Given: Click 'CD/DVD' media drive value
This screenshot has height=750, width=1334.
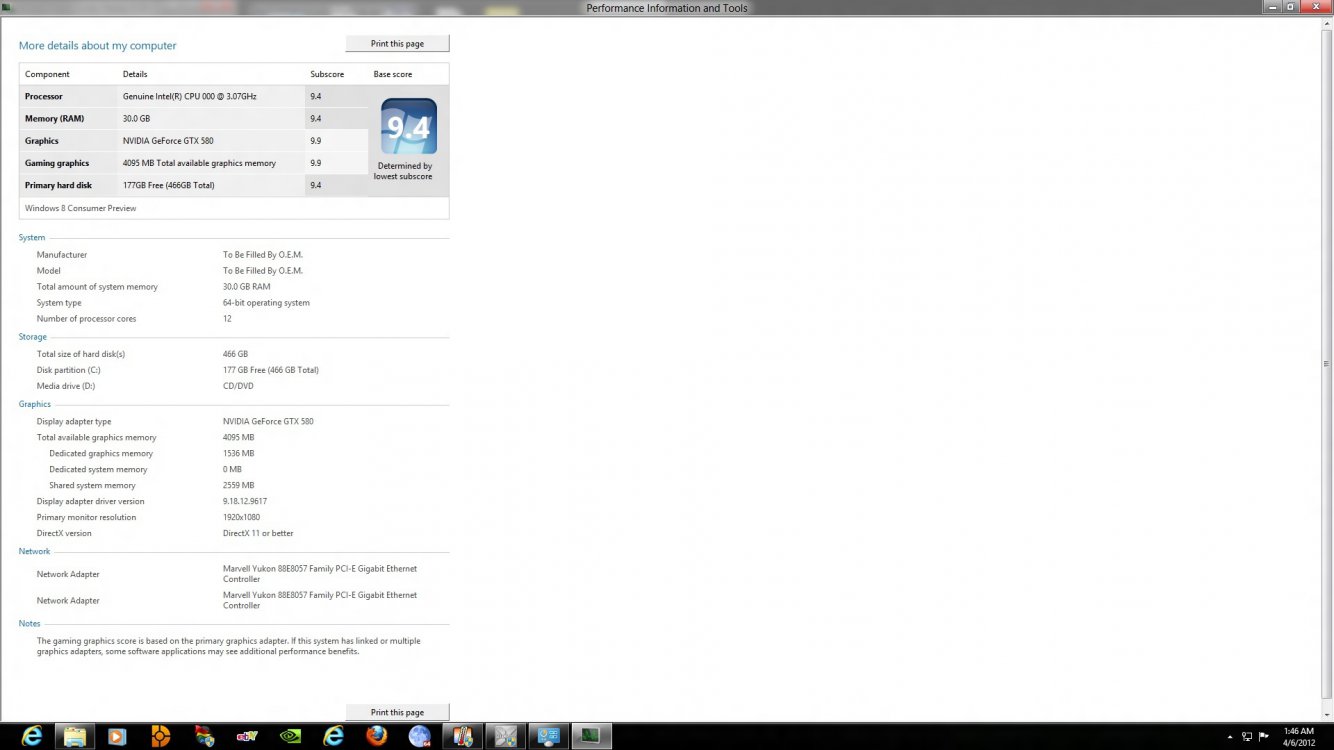Looking at the screenshot, I should pos(238,386).
